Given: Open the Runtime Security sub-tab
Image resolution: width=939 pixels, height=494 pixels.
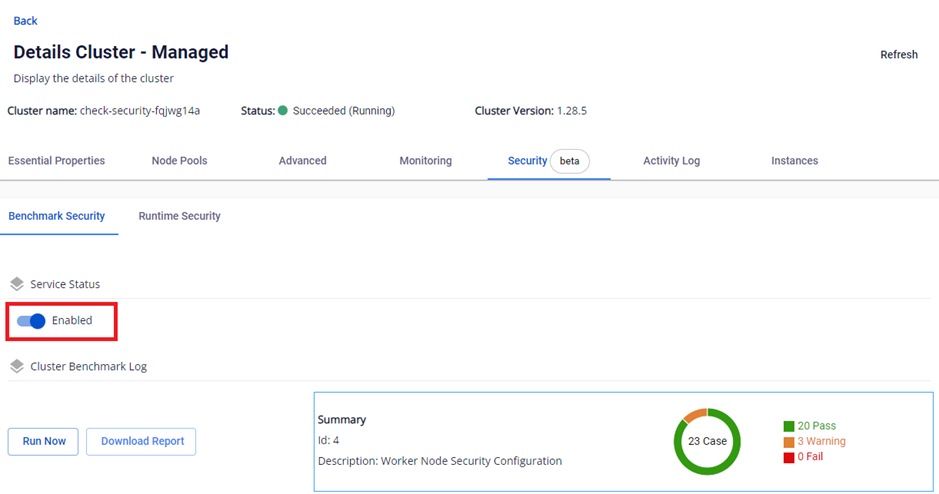Looking at the screenshot, I should coord(179,216).
